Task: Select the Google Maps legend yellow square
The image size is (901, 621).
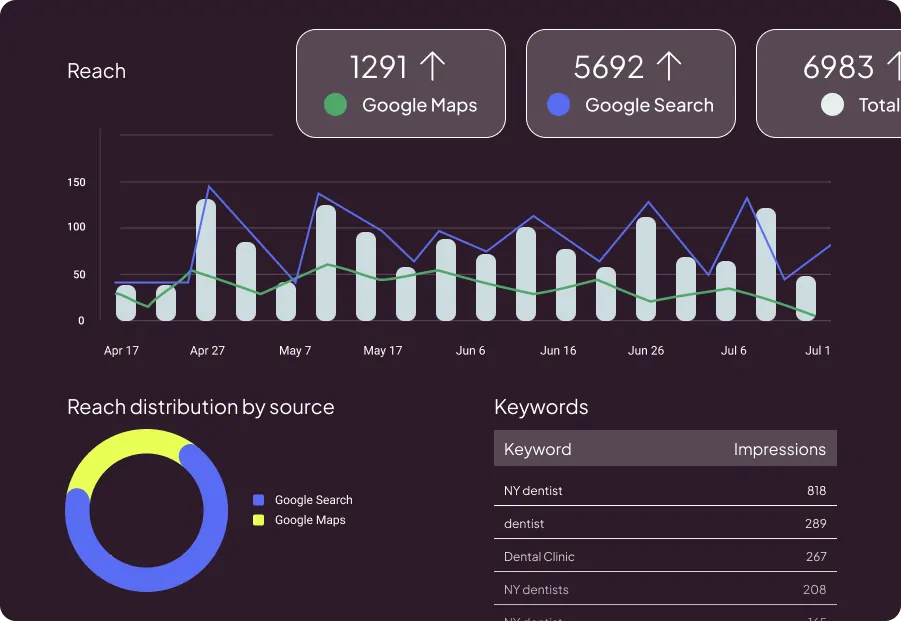Action: [x=259, y=520]
